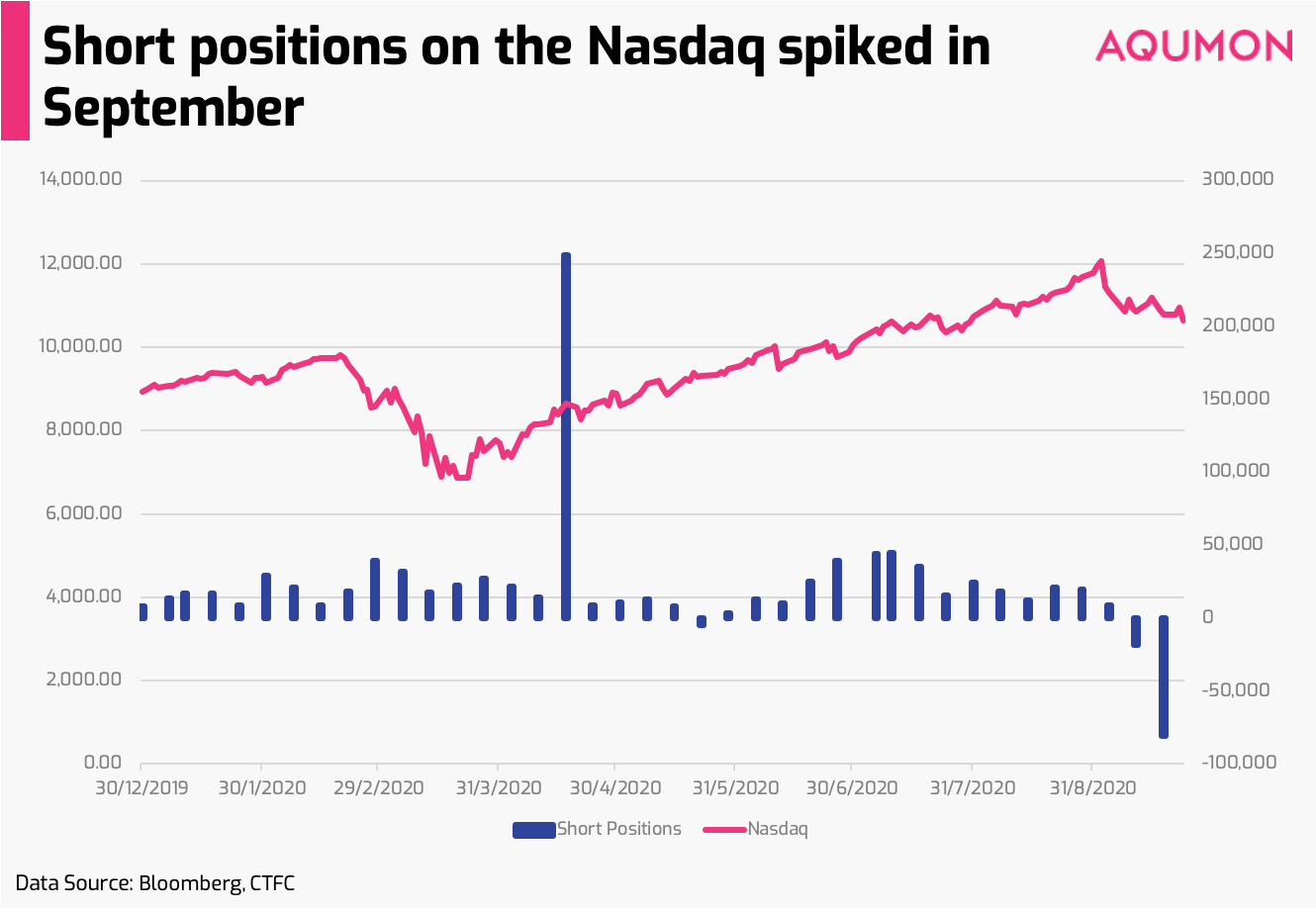Click the 29/2/2020 date axis label
1316x910 pixels.
tap(379, 788)
